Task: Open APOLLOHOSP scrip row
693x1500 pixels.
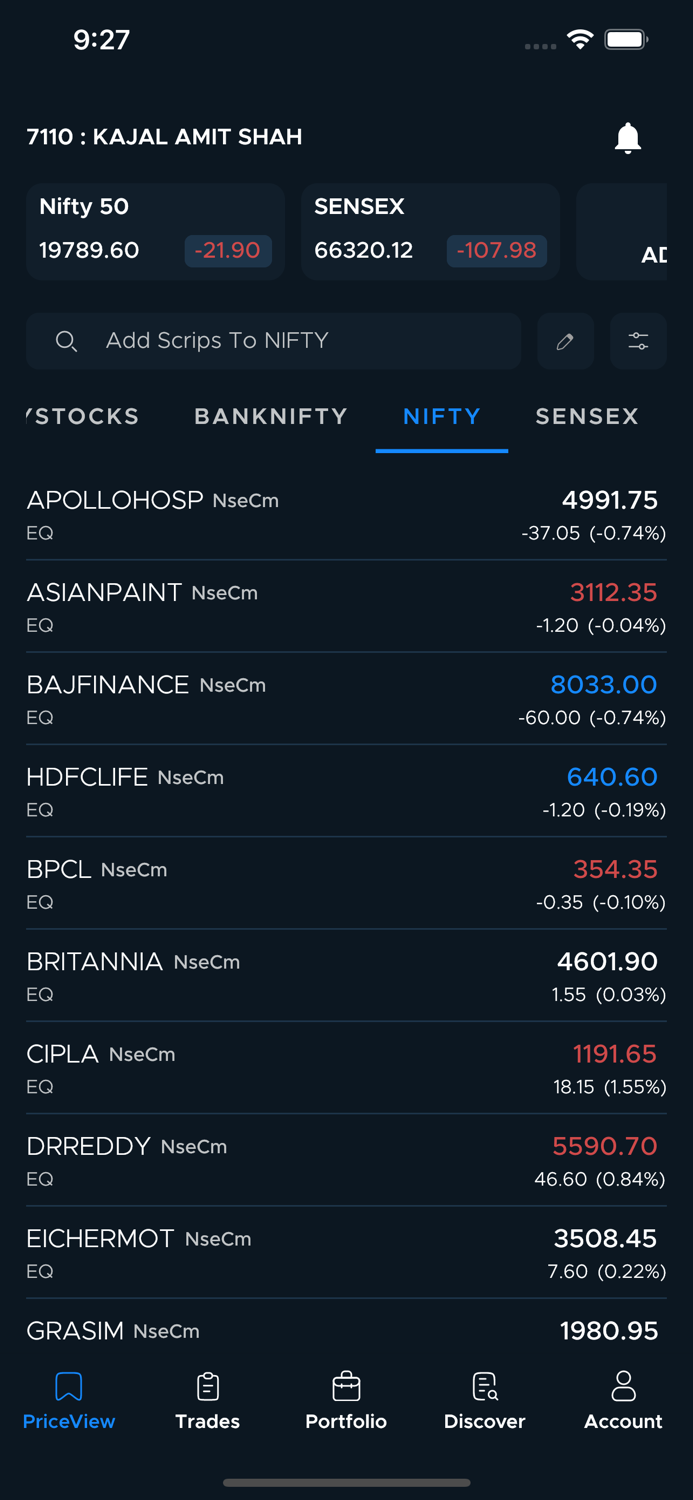Action: coord(346,514)
